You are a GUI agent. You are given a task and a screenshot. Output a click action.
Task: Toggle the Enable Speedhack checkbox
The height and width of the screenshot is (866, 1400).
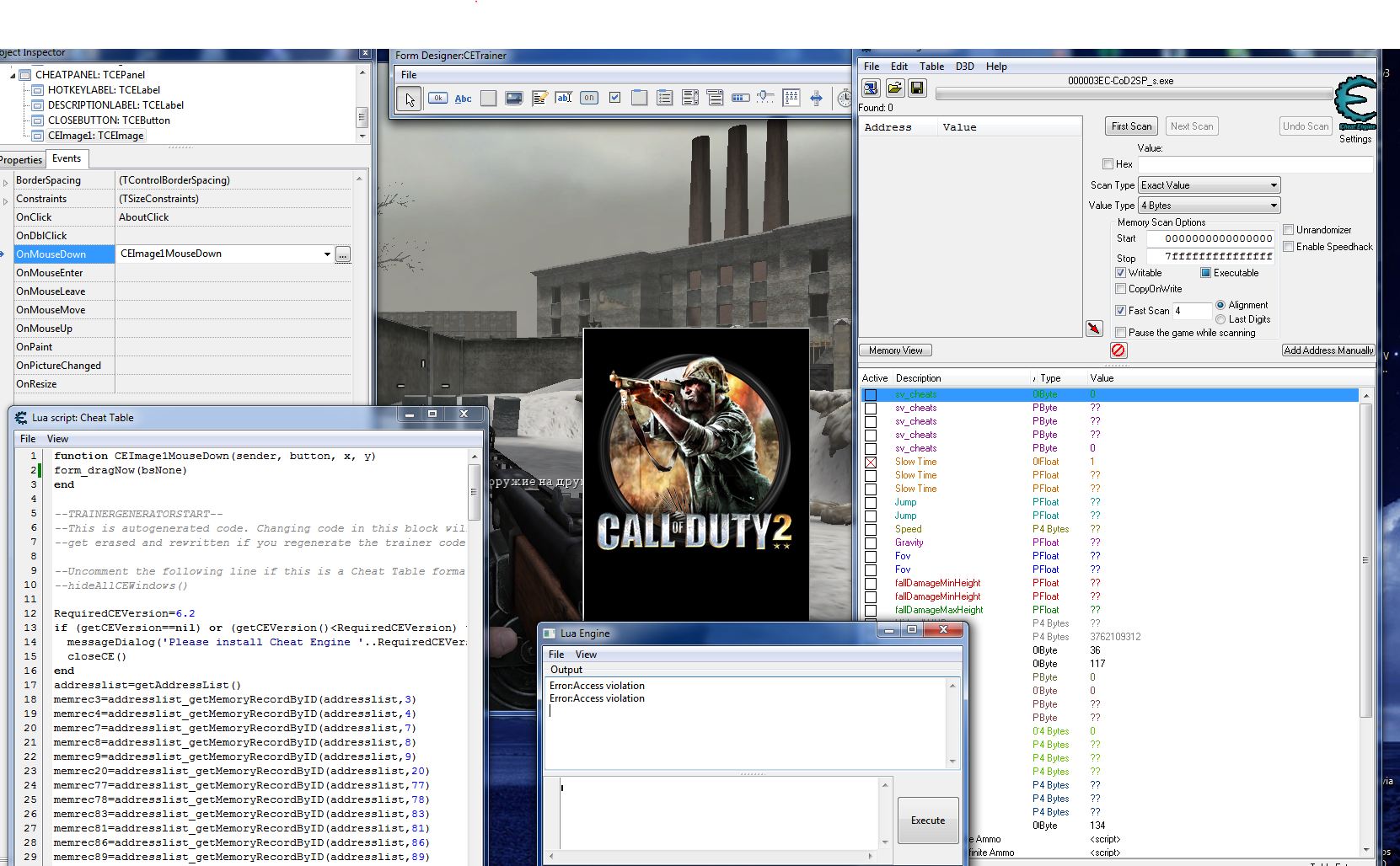click(1289, 247)
